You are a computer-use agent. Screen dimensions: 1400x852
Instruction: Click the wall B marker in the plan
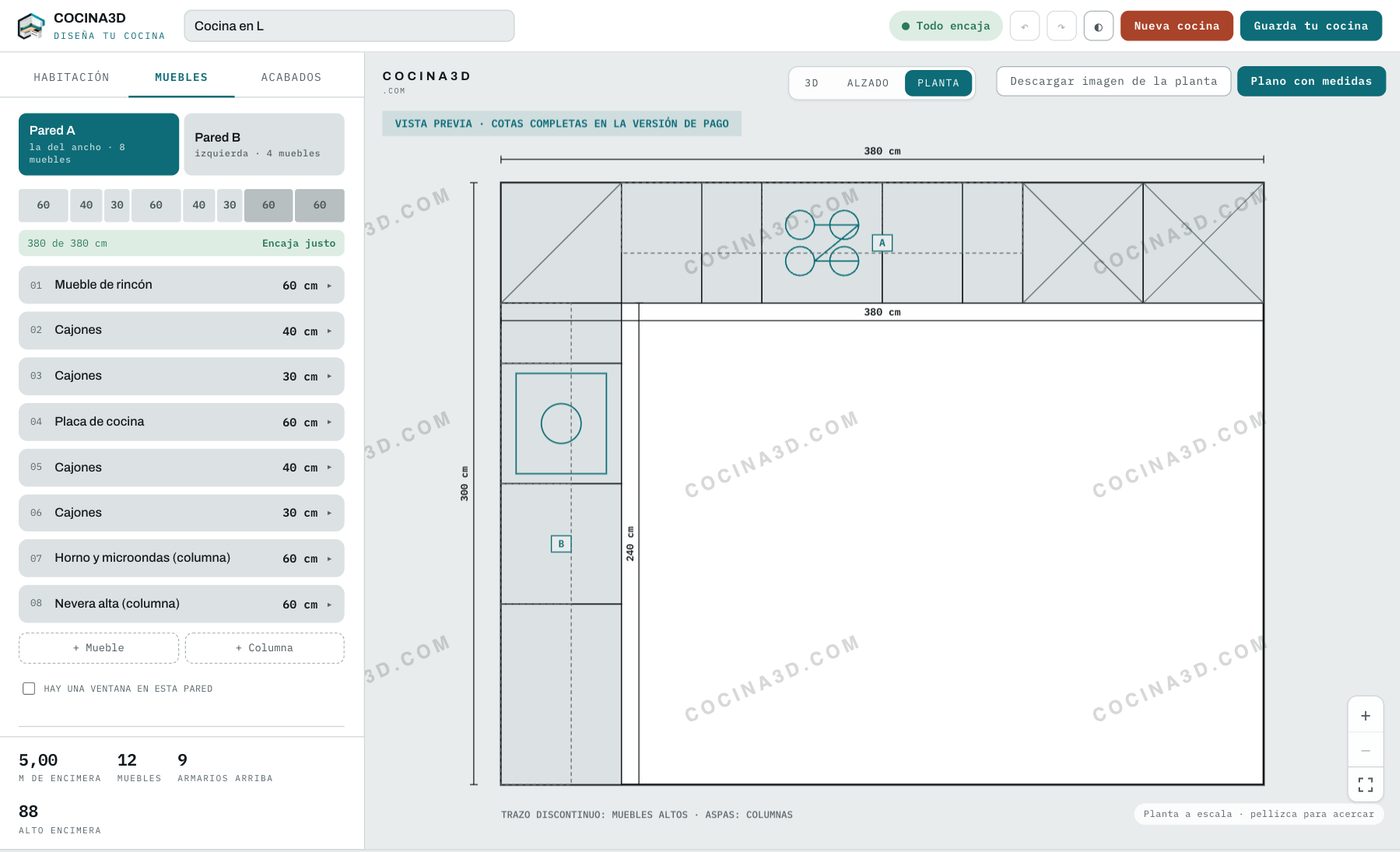coord(561,544)
